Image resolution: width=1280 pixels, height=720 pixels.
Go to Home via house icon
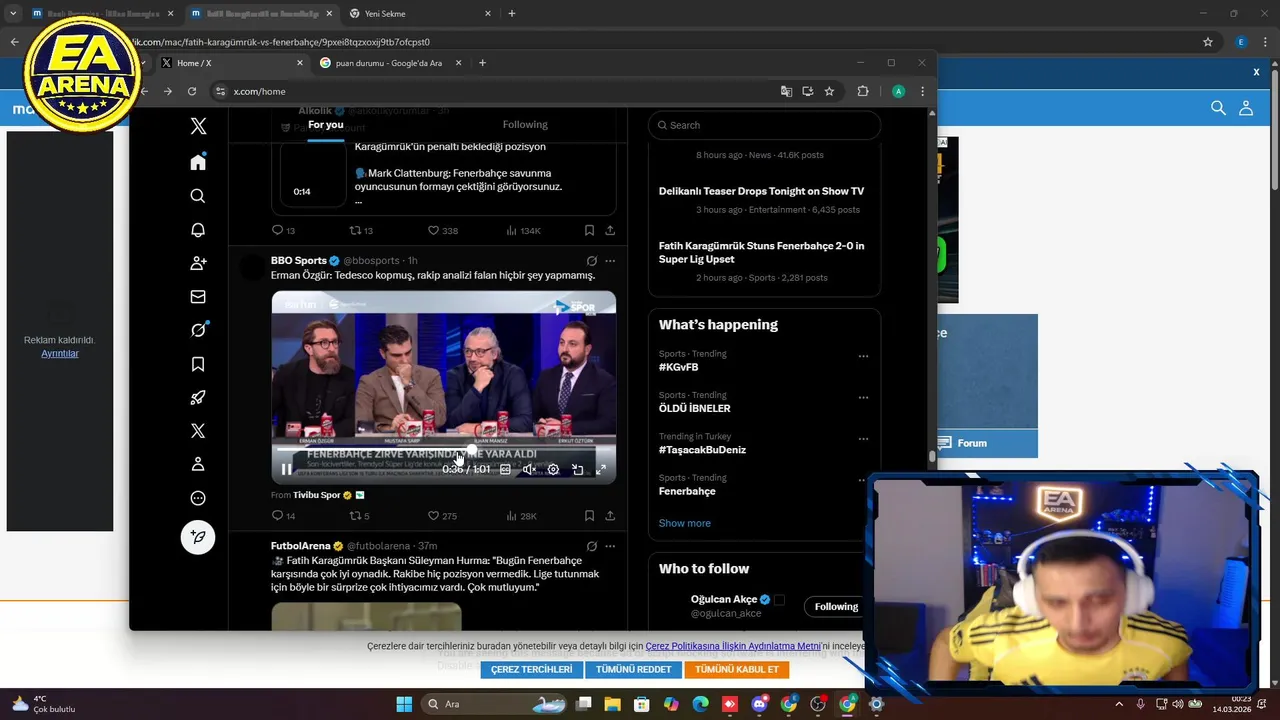pos(198,162)
